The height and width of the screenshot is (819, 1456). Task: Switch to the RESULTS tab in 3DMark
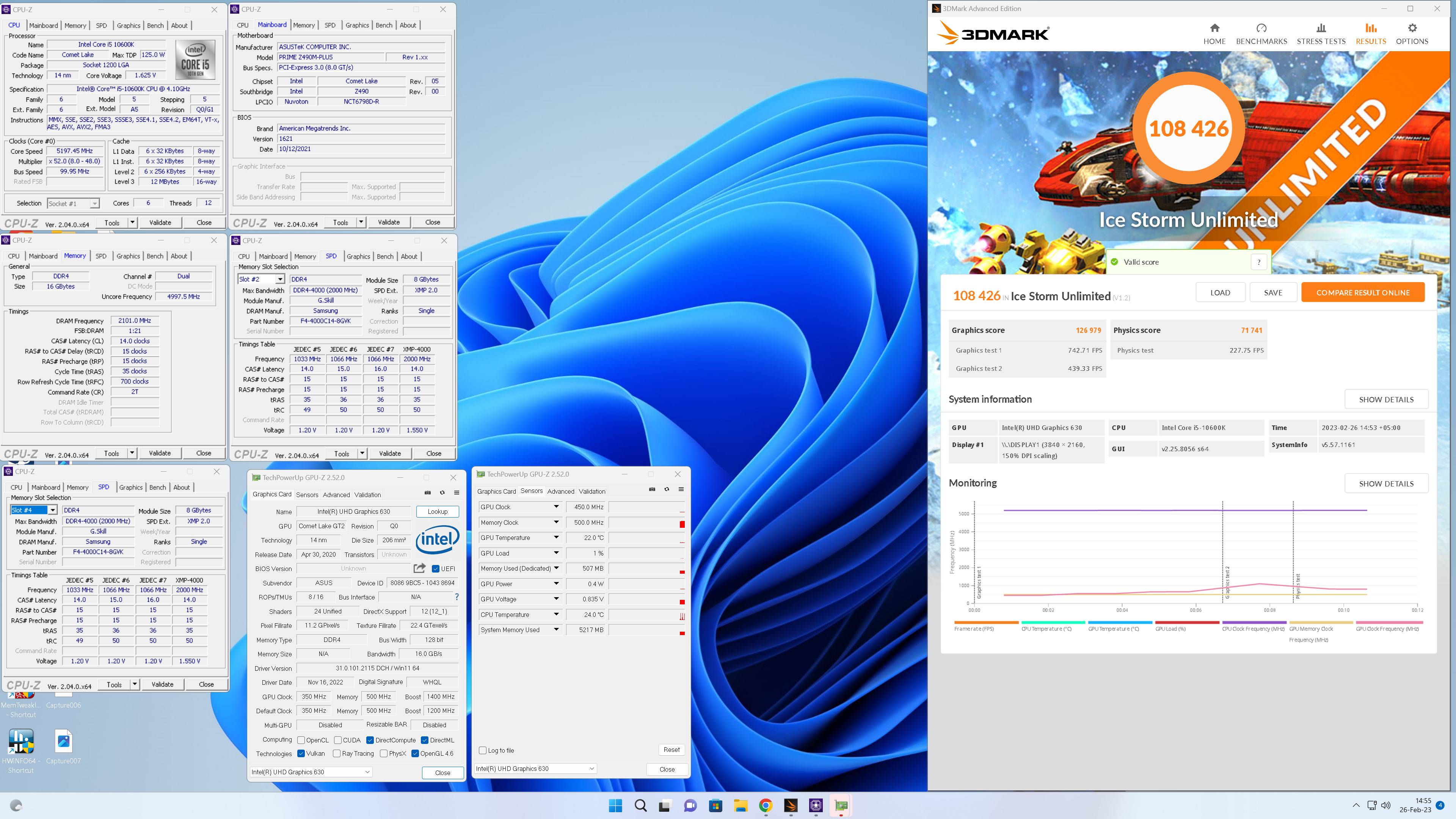coord(1371,34)
